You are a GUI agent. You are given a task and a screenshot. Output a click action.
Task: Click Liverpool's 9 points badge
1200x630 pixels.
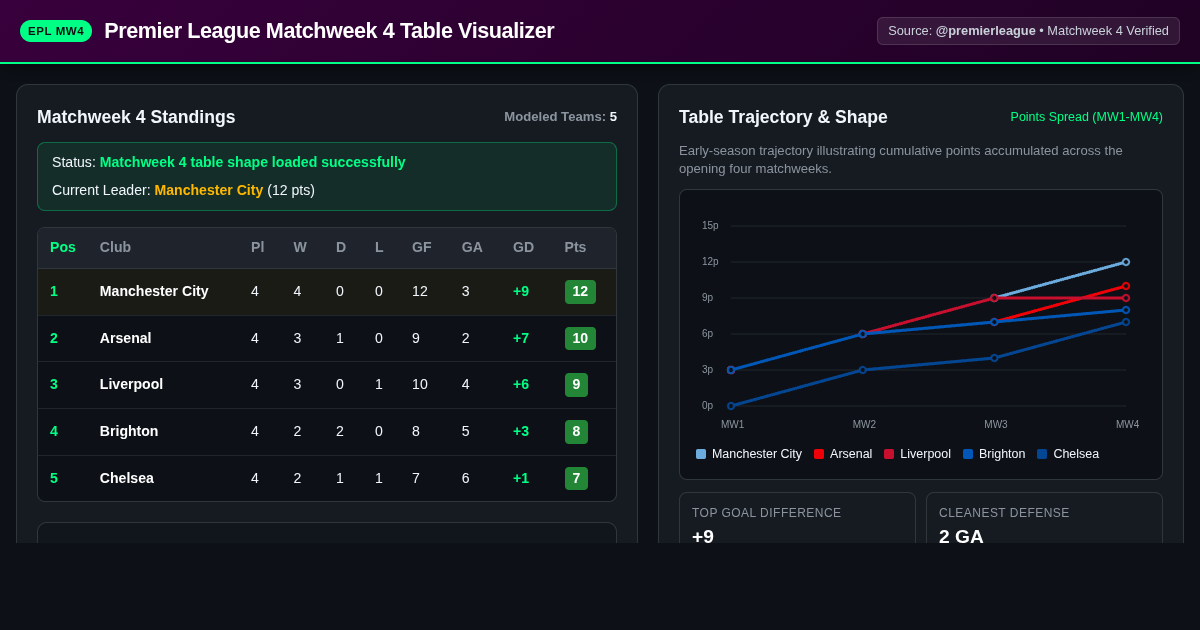pos(576,385)
